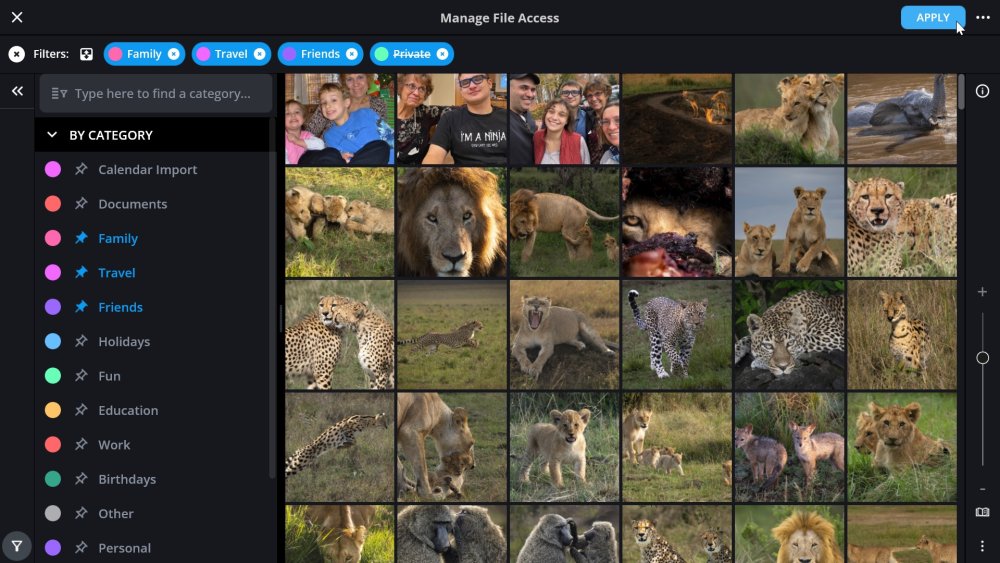1000x563 pixels.
Task: Pin the Personal category
Action: pyautogui.click(x=81, y=548)
